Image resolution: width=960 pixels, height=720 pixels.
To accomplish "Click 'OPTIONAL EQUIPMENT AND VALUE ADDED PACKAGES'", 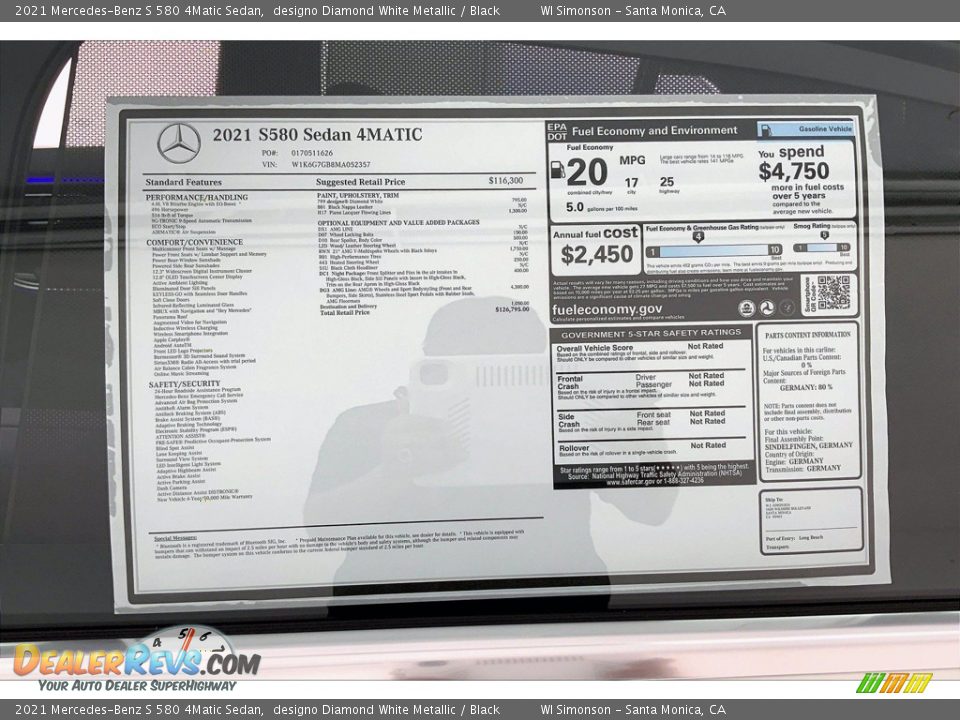I will (398, 222).
